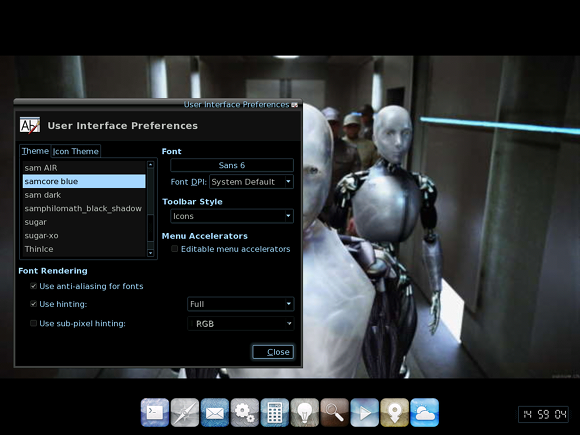Toggle the Use hinting checkbox
The height and width of the screenshot is (435, 580).
(x=33, y=304)
